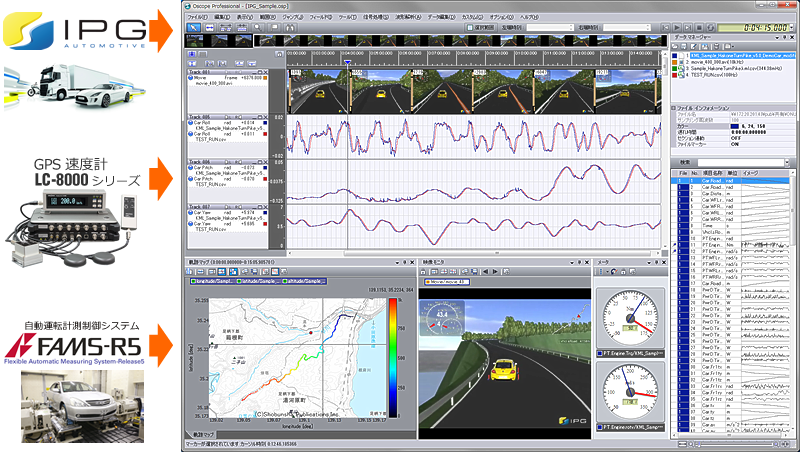Viewport: 800px width, 453px height.
Task: Switch to the 軌跡マップ bottom tab
Action: pos(202,435)
